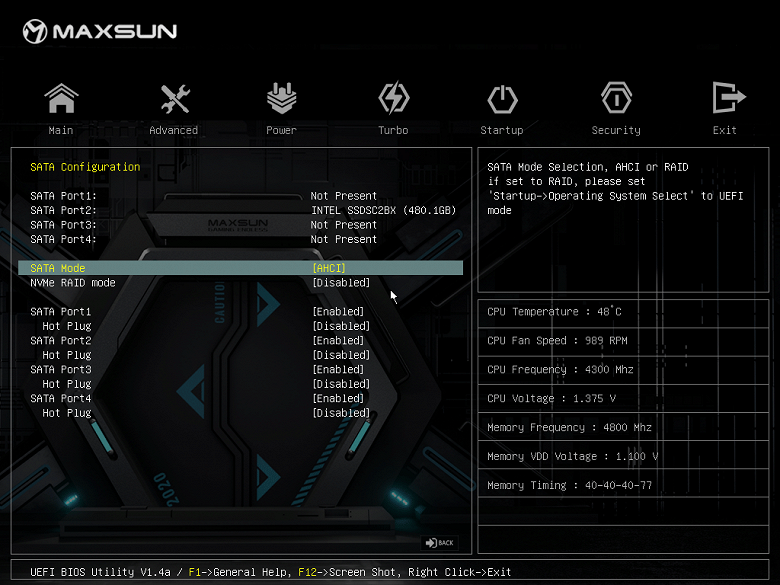Click the Back arrow button
This screenshot has width=780, height=585.
(440, 543)
